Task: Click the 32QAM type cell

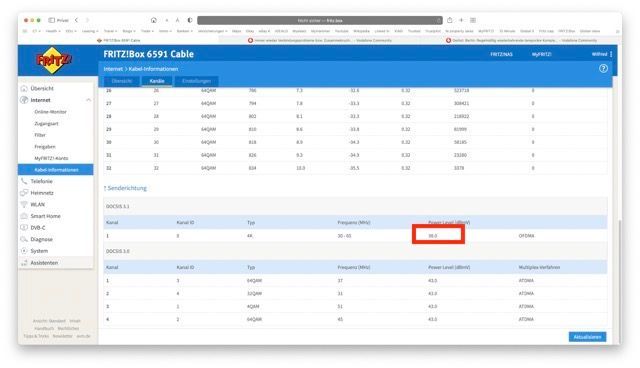Action: 254,294
